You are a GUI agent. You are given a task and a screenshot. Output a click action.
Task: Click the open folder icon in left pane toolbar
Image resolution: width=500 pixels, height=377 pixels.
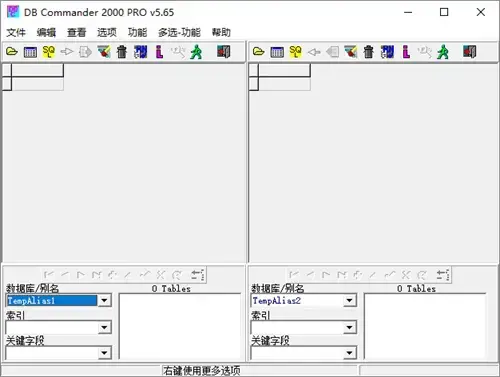click(x=12, y=52)
